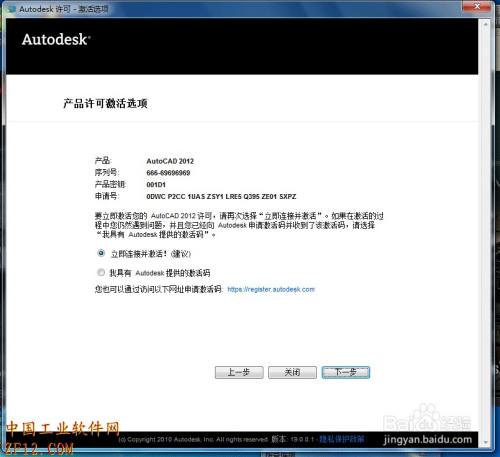500x457 pixels.
Task: Click the 上一步 back button
Action: point(239,372)
